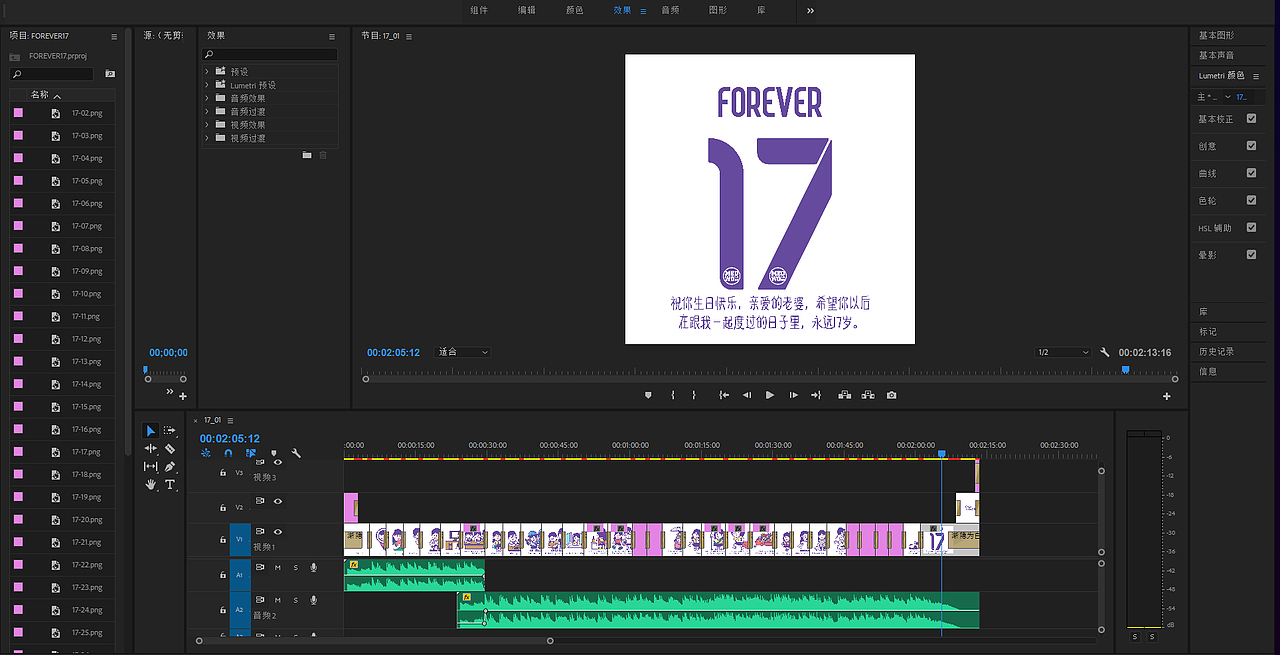Toggle 色轮 checkbox in Lumetri
This screenshot has width=1280, height=655.
[x=1251, y=200]
